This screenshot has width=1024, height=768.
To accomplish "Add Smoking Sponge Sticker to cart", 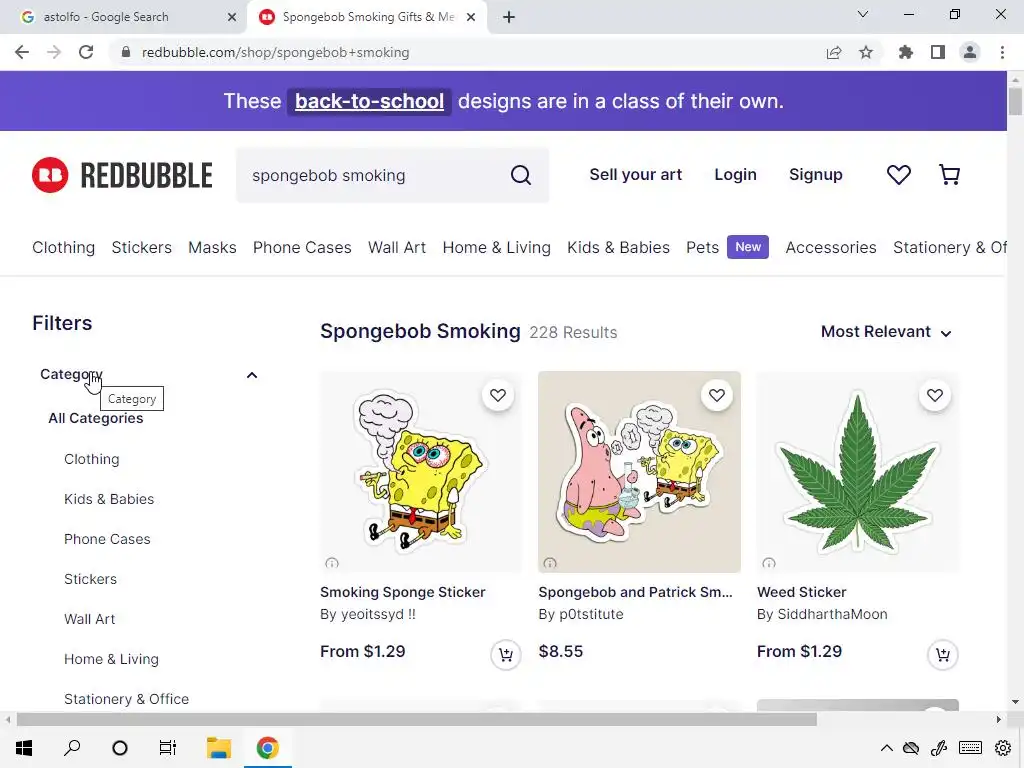I will pos(505,654).
